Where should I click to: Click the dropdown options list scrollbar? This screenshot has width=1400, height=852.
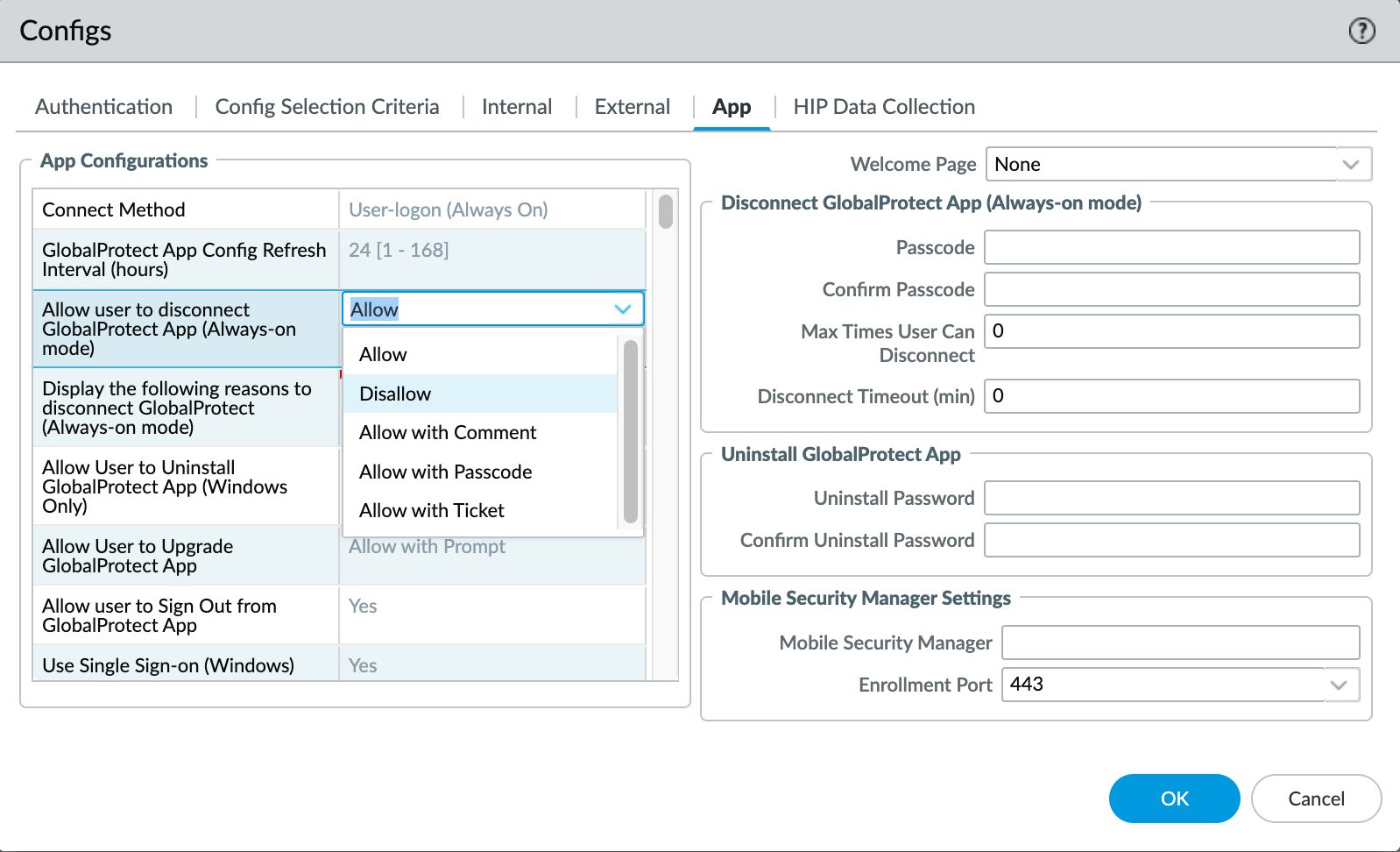(631, 431)
